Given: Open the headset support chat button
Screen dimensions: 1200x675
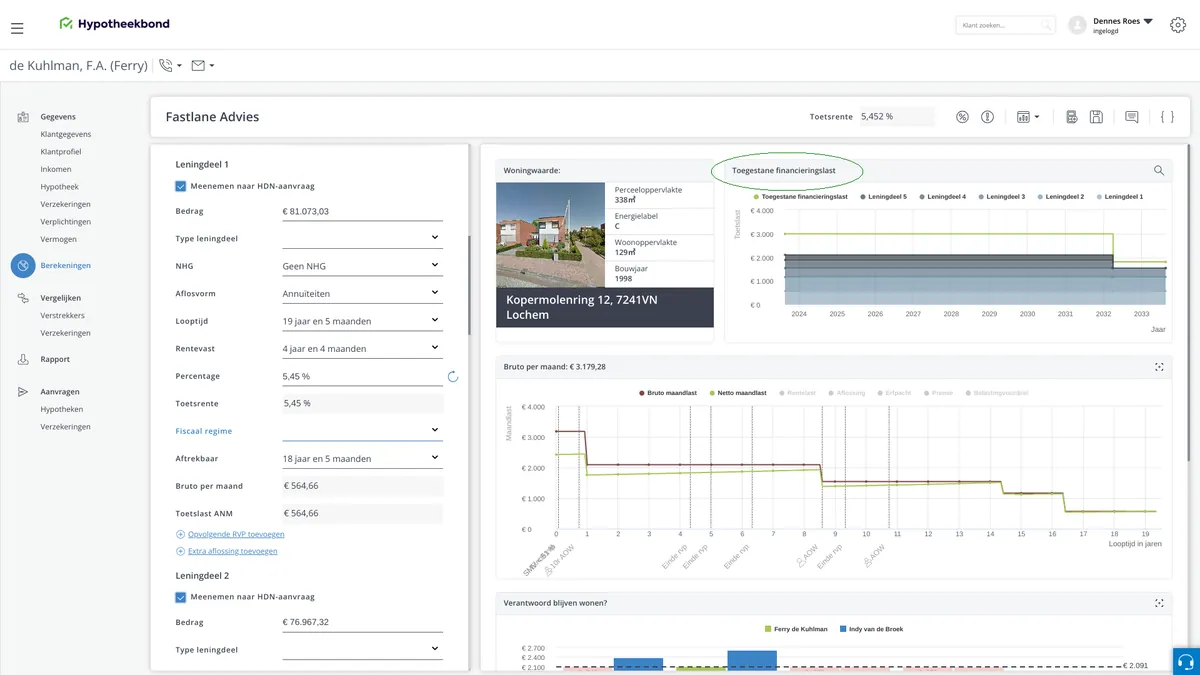Looking at the screenshot, I should (1186, 661).
